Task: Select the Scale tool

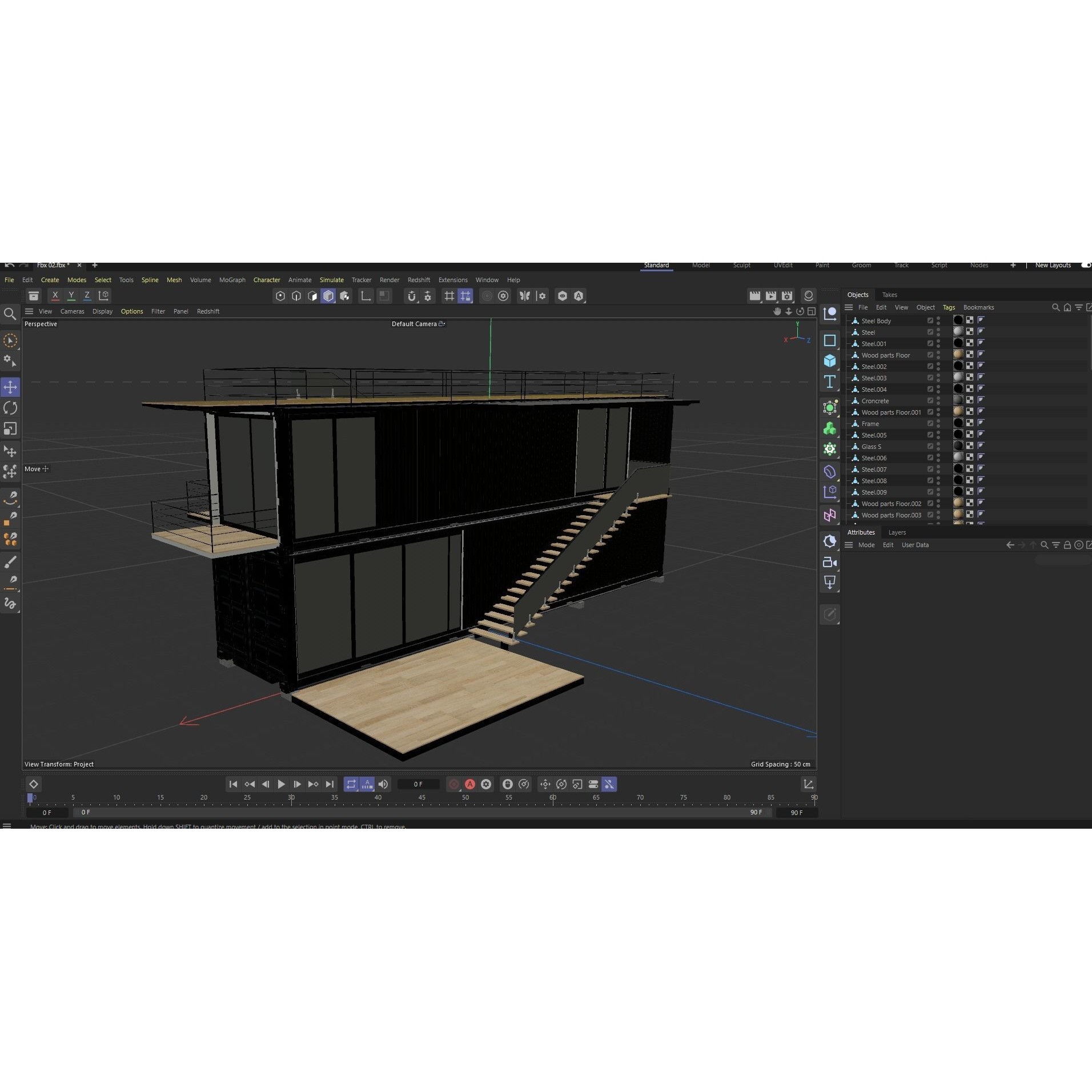Action: 10,428
